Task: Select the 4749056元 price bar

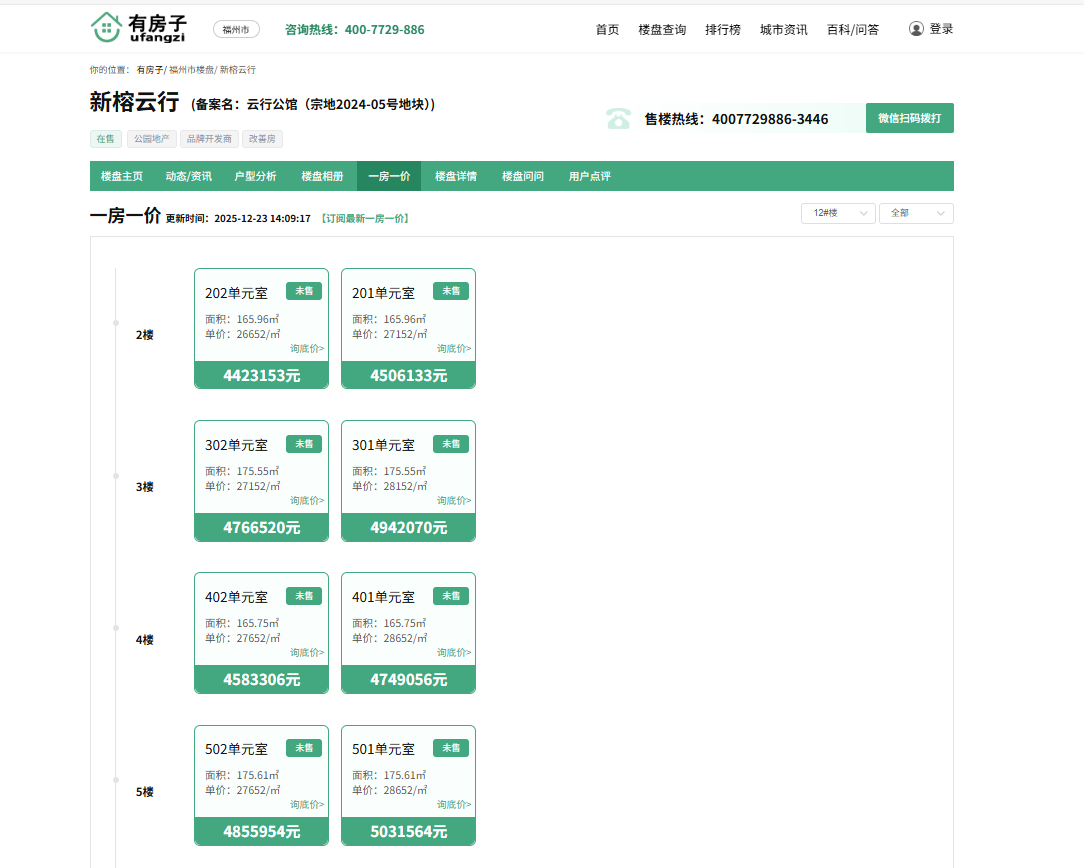Action: pos(408,680)
